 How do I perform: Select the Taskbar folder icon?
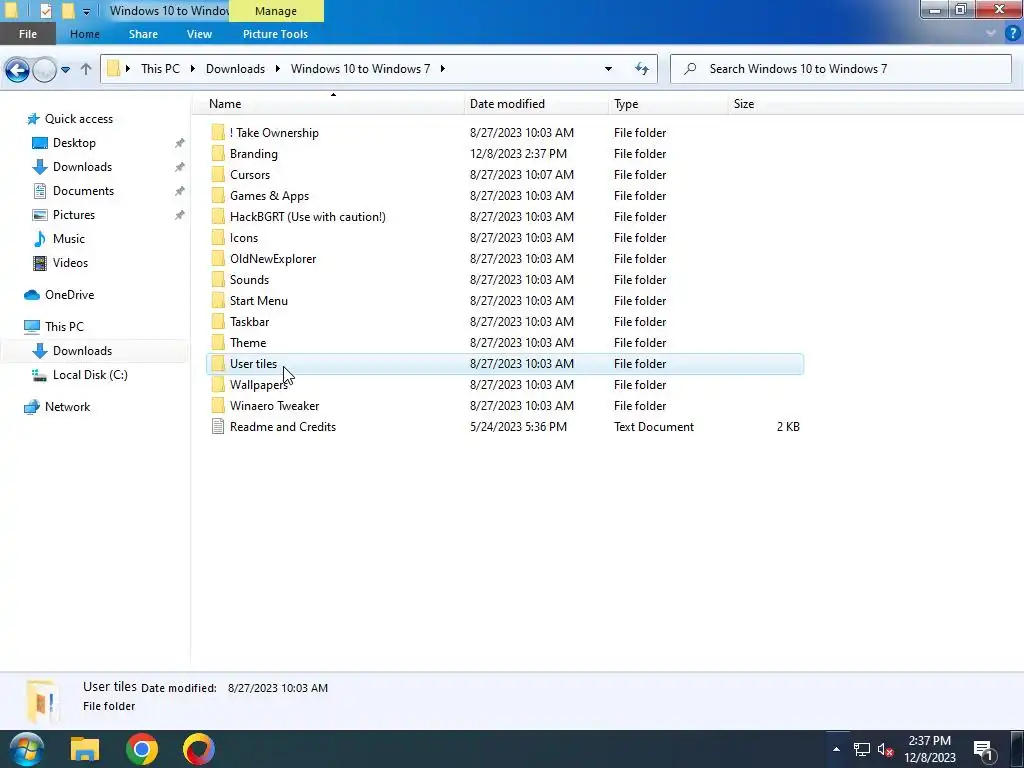218,321
